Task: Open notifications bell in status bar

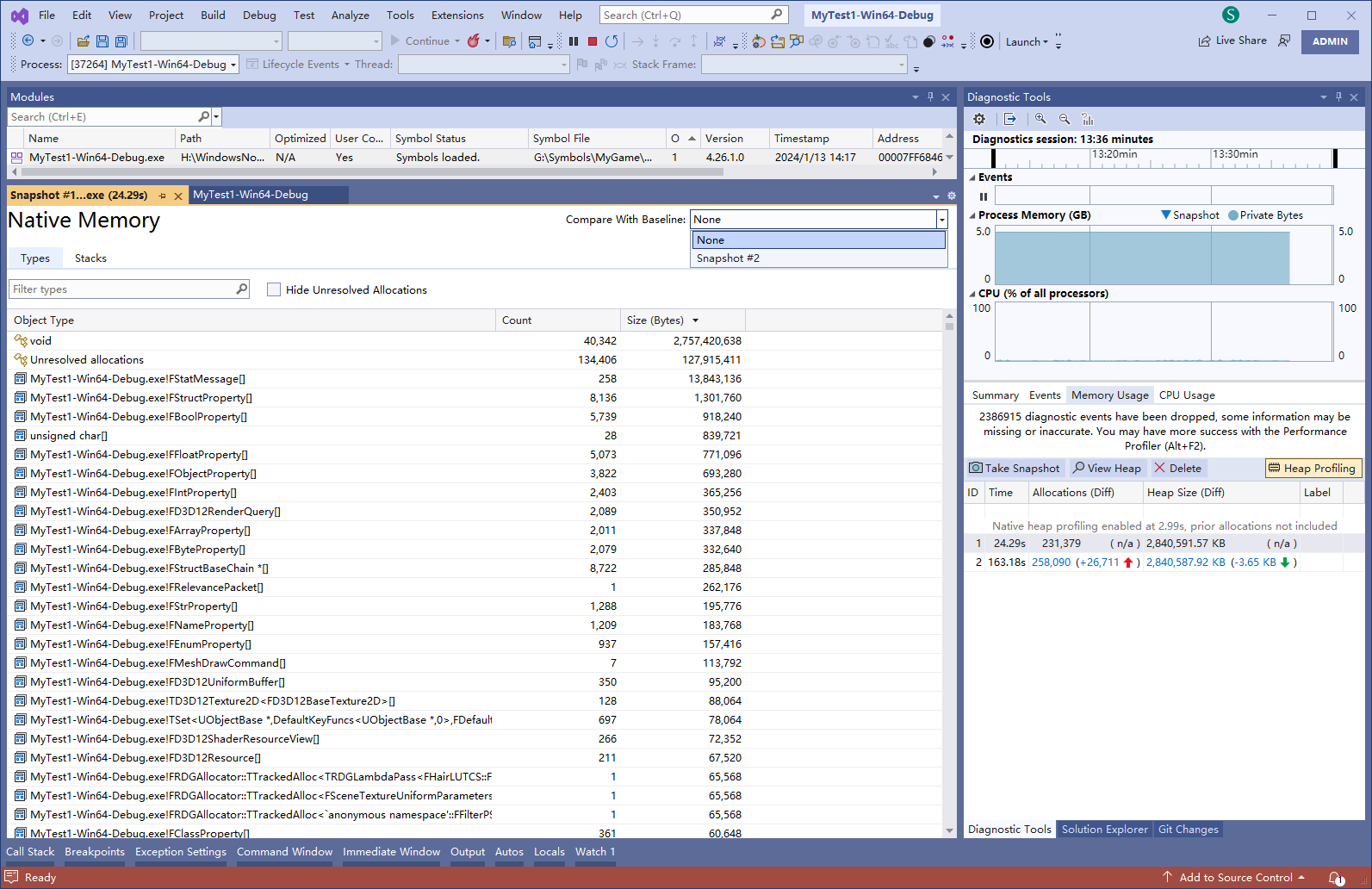Action: tap(1336, 878)
